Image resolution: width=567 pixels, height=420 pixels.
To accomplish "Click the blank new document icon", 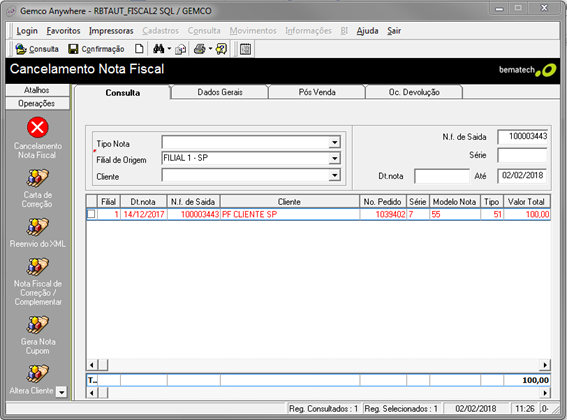I will (x=139, y=49).
